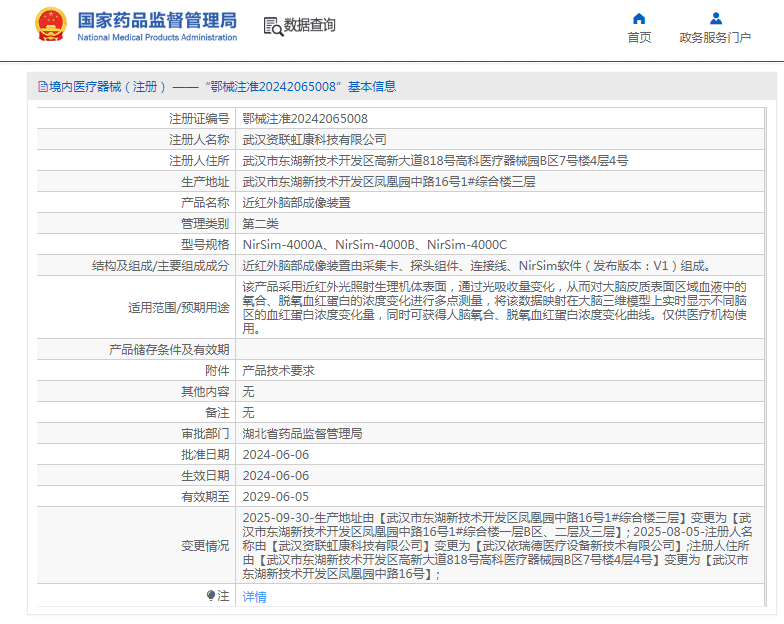Click the 数据查询 magnifier document icon
This screenshot has height=624, width=784.
[x=272, y=25]
